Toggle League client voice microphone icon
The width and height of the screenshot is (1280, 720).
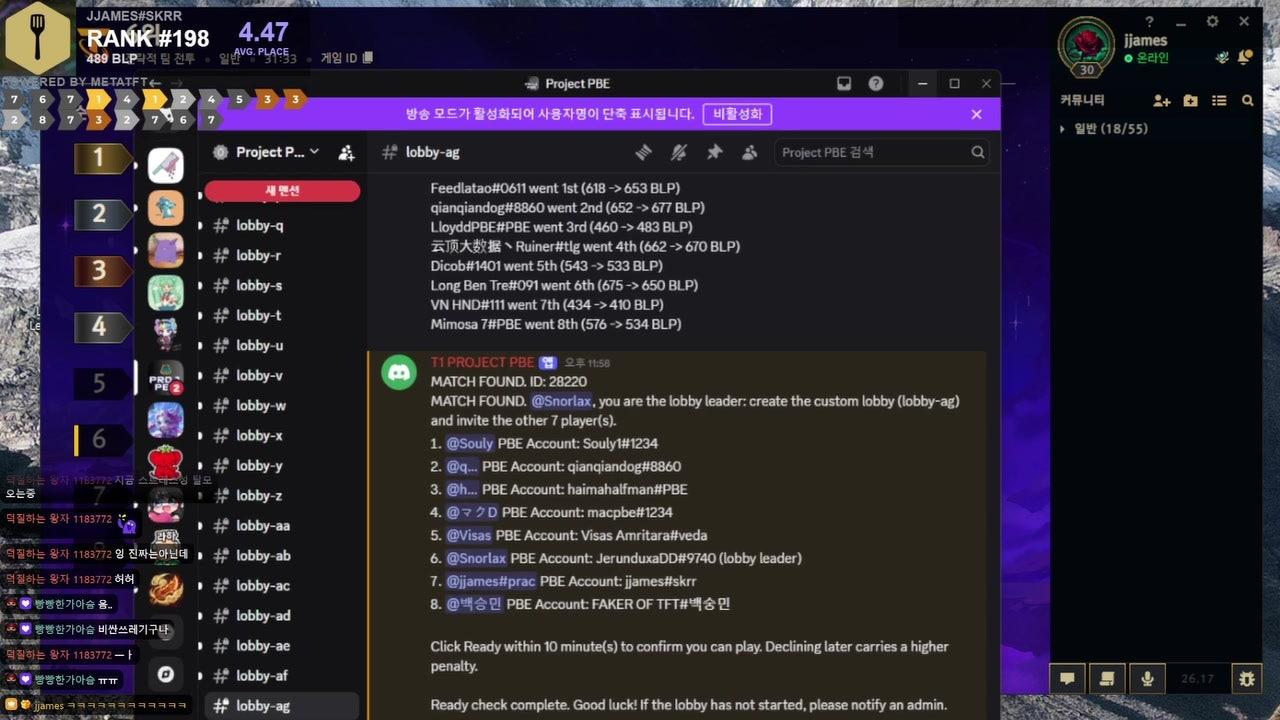pyautogui.click(x=1147, y=679)
